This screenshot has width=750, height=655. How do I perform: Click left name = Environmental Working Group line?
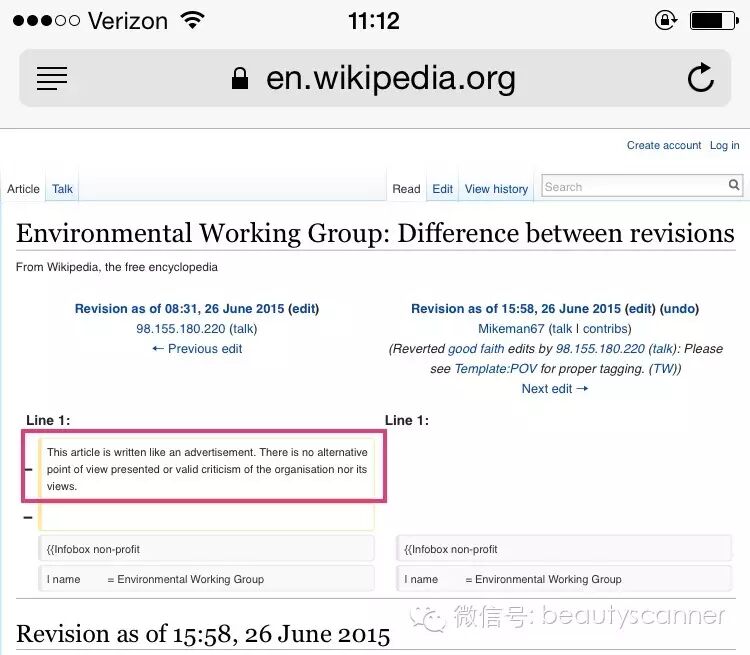coord(206,579)
